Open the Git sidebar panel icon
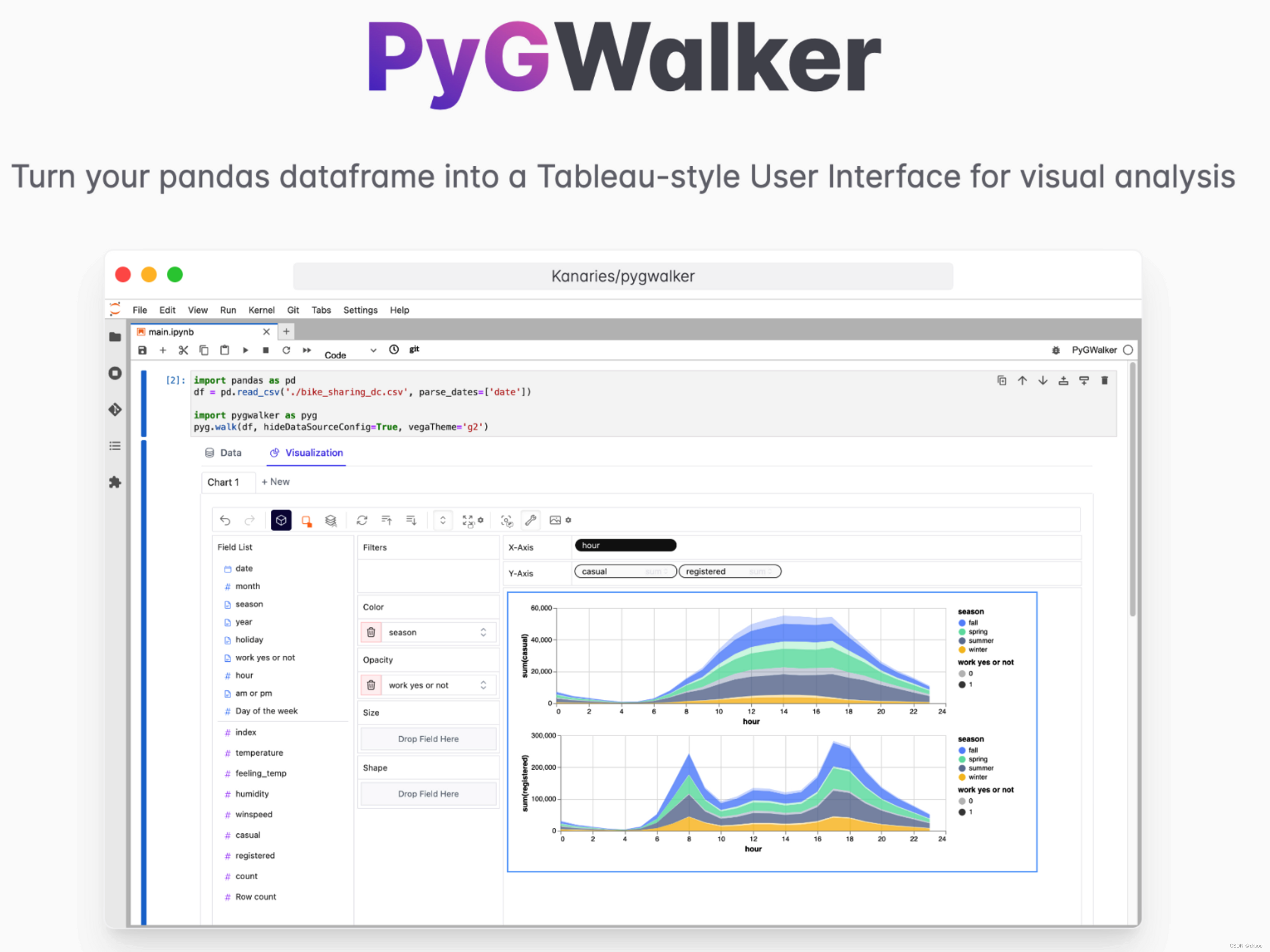Image resolution: width=1270 pixels, height=952 pixels. pos(115,409)
